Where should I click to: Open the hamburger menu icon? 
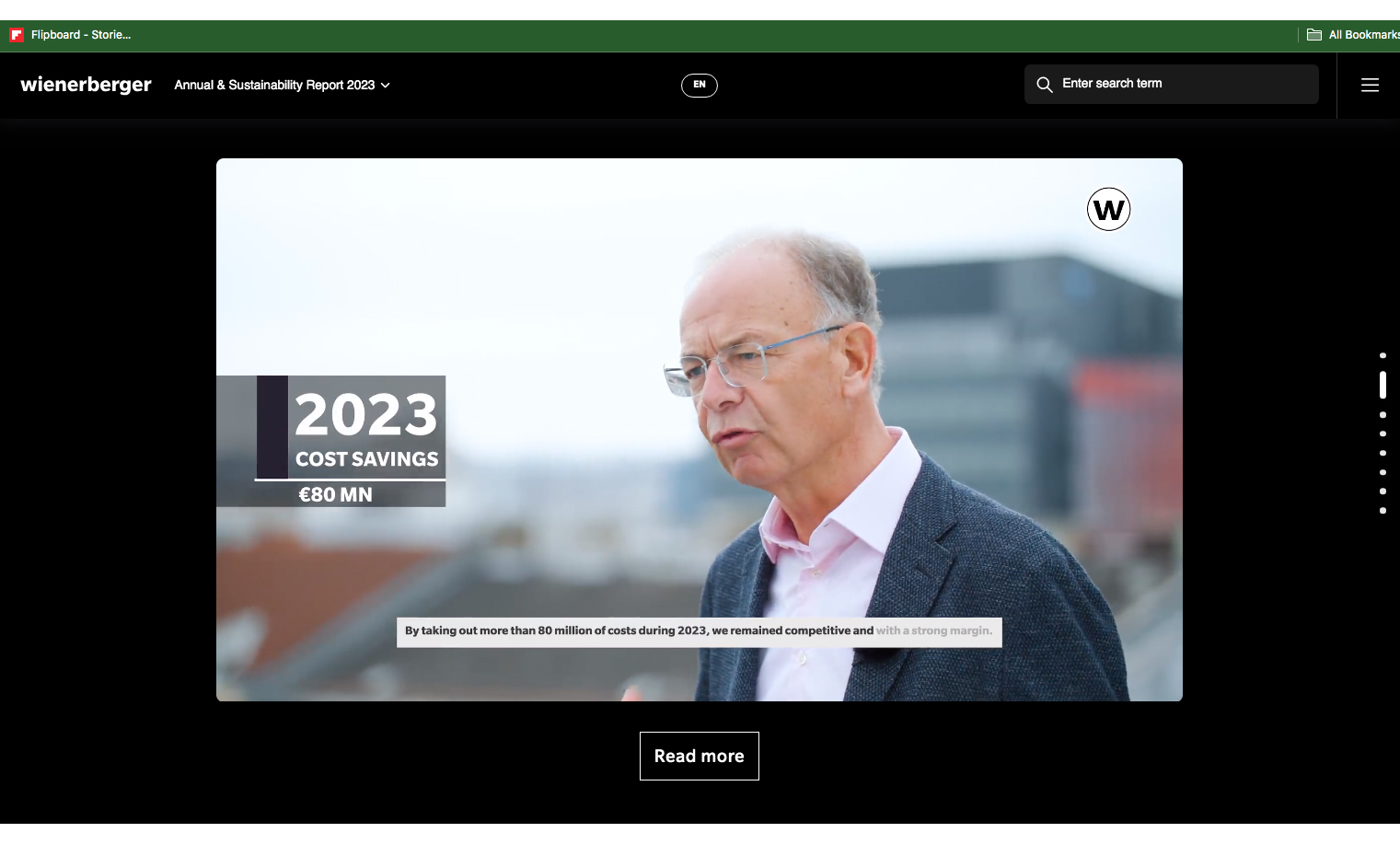(1370, 85)
